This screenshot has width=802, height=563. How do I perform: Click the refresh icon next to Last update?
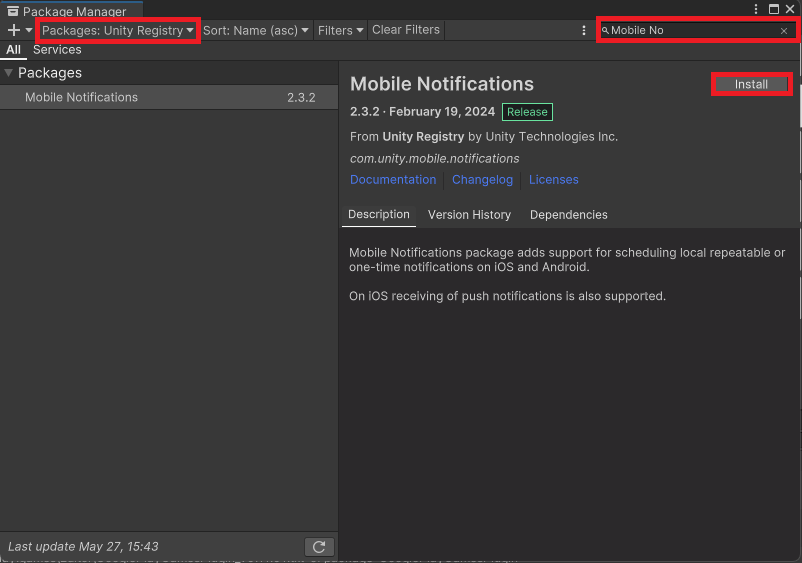[x=319, y=547]
